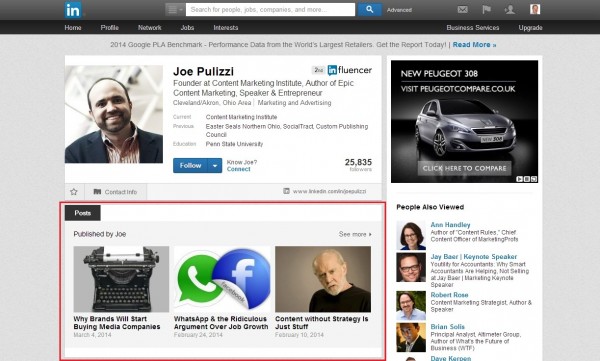The width and height of the screenshot is (600, 361).
Task: Click Content Marketing Institute current company
Action: pyautogui.click(x=241, y=117)
